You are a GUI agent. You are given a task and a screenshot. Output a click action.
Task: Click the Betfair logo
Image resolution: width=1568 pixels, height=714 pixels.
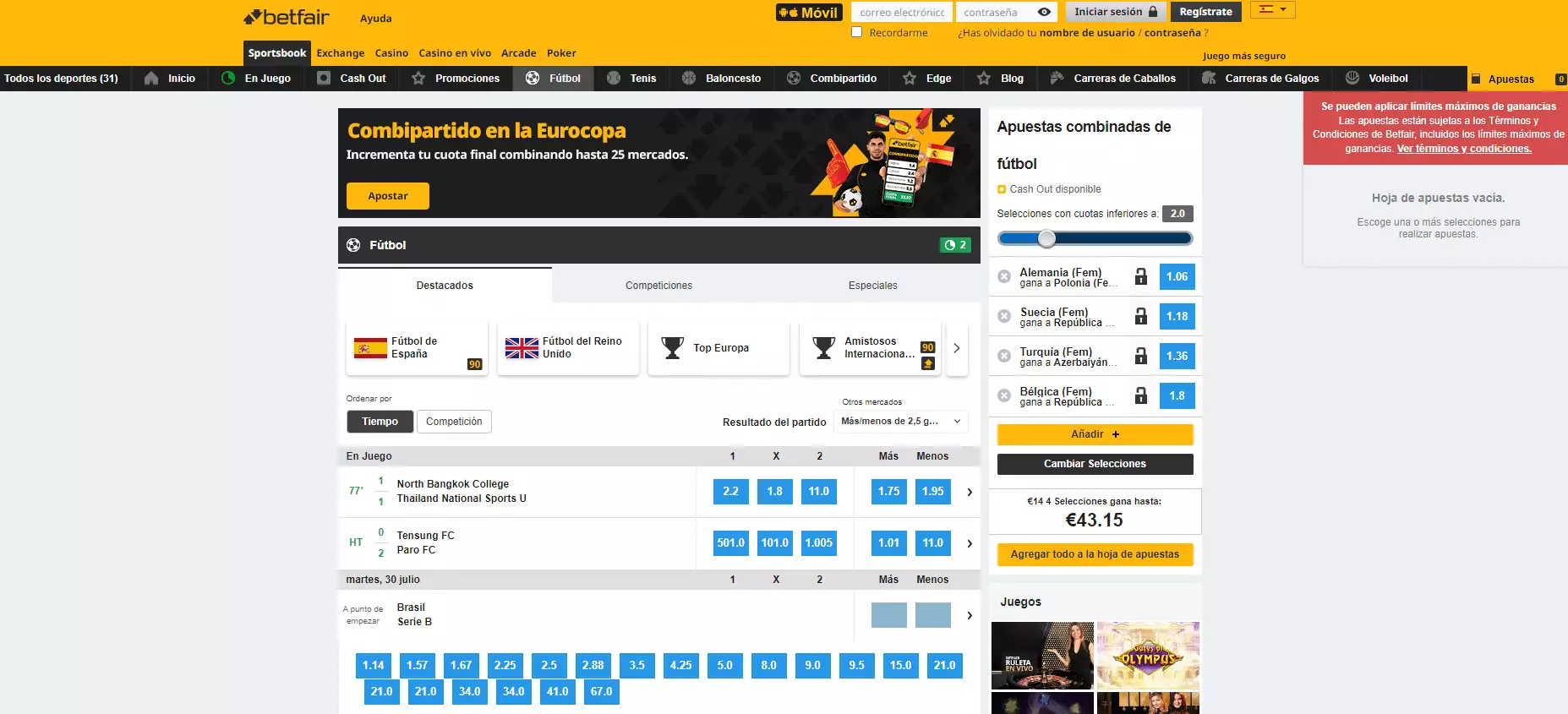[x=286, y=17]
